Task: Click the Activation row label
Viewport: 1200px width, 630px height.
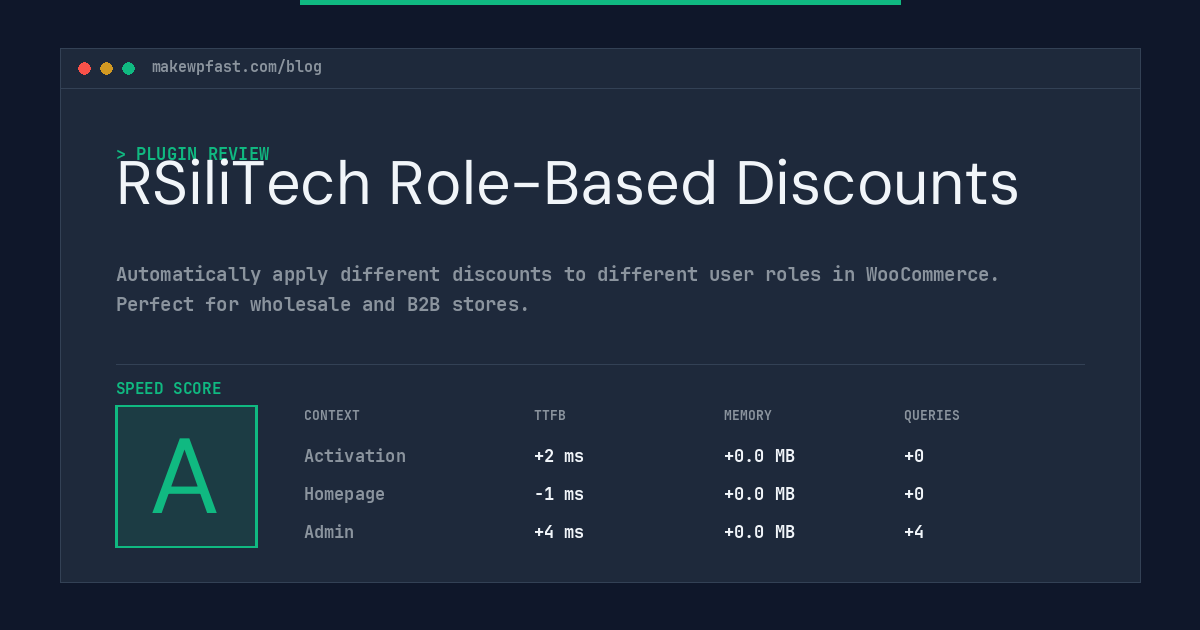Action: (x=355, y=456)
